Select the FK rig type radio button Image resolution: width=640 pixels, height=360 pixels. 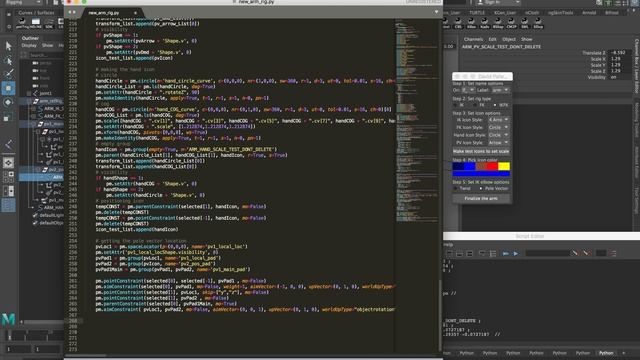tap(475, 105)
